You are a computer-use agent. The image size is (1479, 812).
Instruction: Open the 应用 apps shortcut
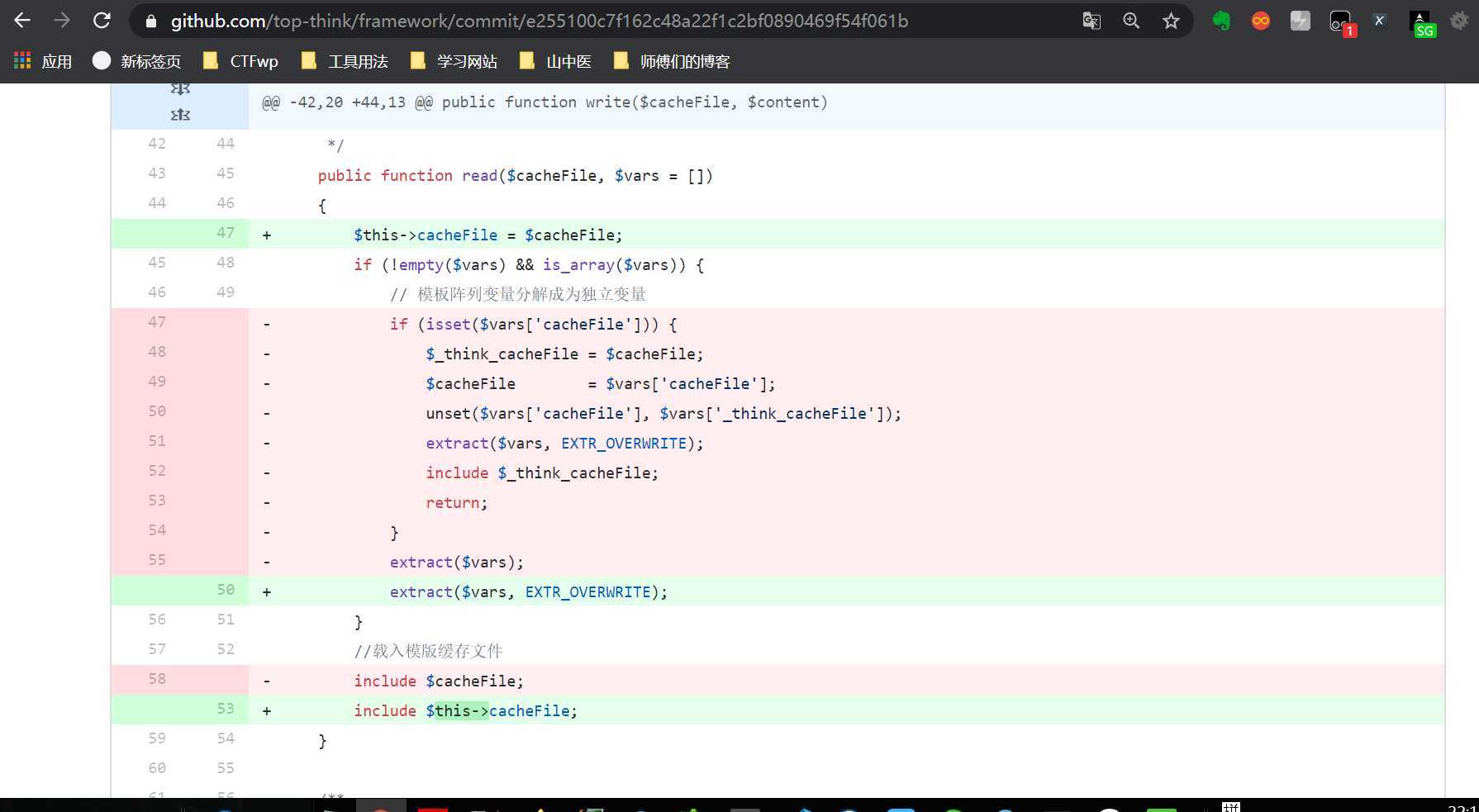click(x=43, y=61)
